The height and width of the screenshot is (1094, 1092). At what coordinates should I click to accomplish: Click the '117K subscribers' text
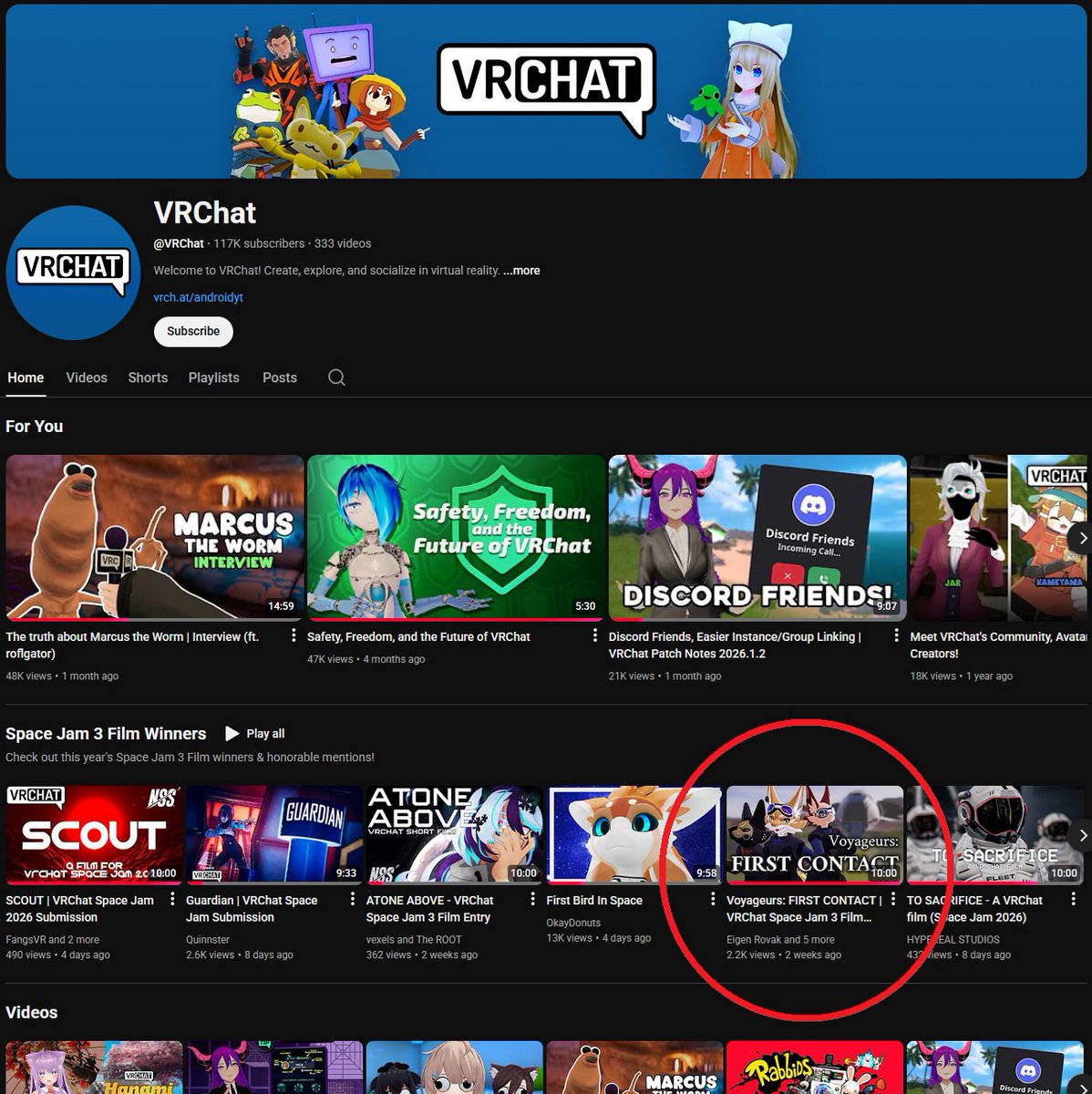point(259,243)
